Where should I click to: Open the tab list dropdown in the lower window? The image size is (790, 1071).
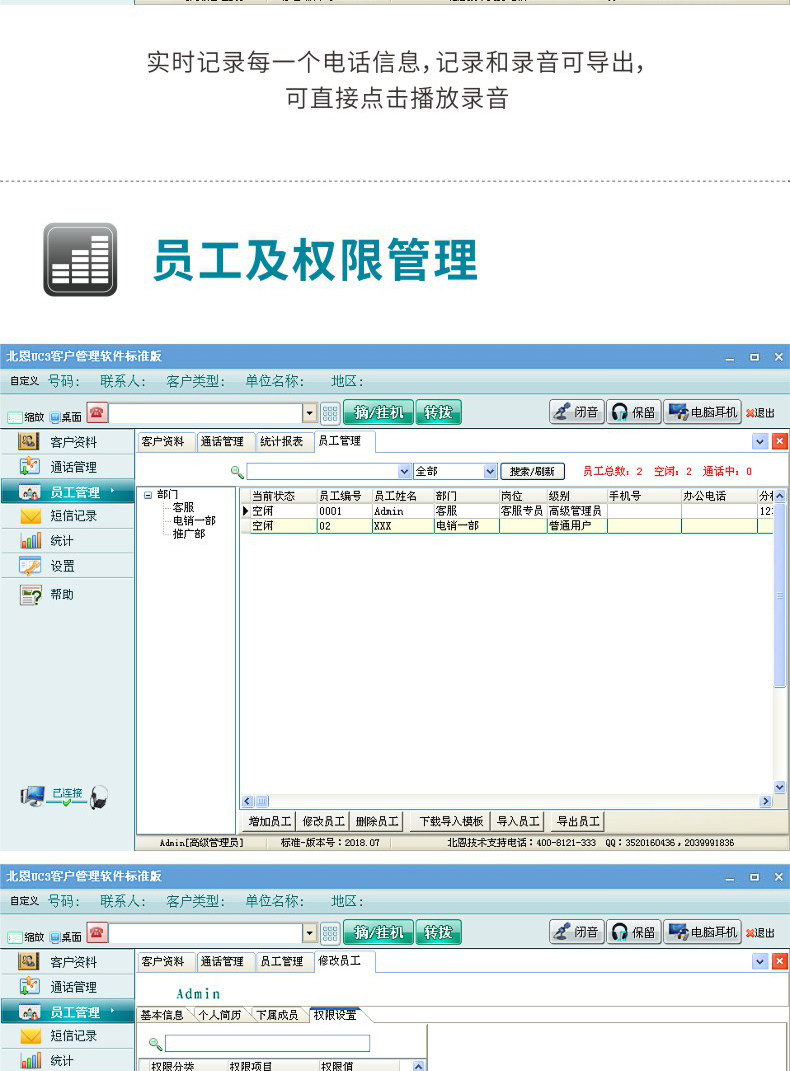760,962
